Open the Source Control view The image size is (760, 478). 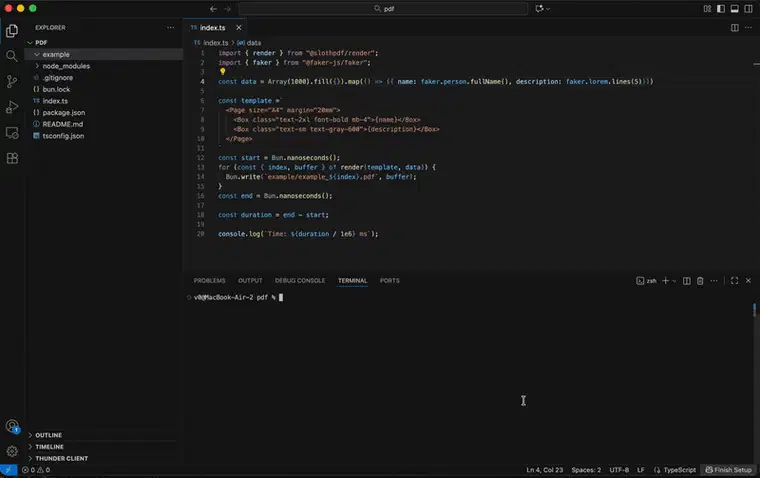click(x=12, y=82)
